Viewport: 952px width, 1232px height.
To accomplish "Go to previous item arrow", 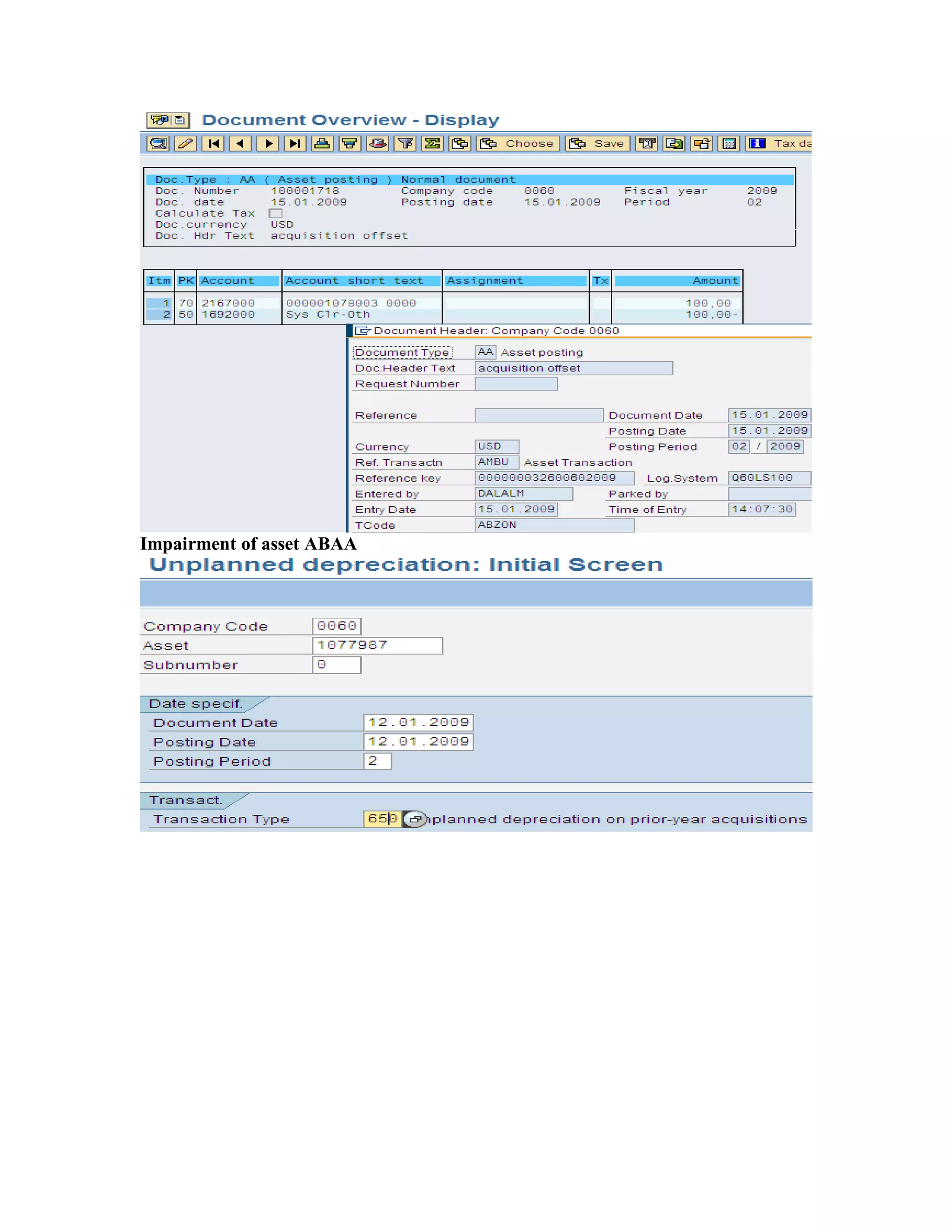I will tap(241, 143).
